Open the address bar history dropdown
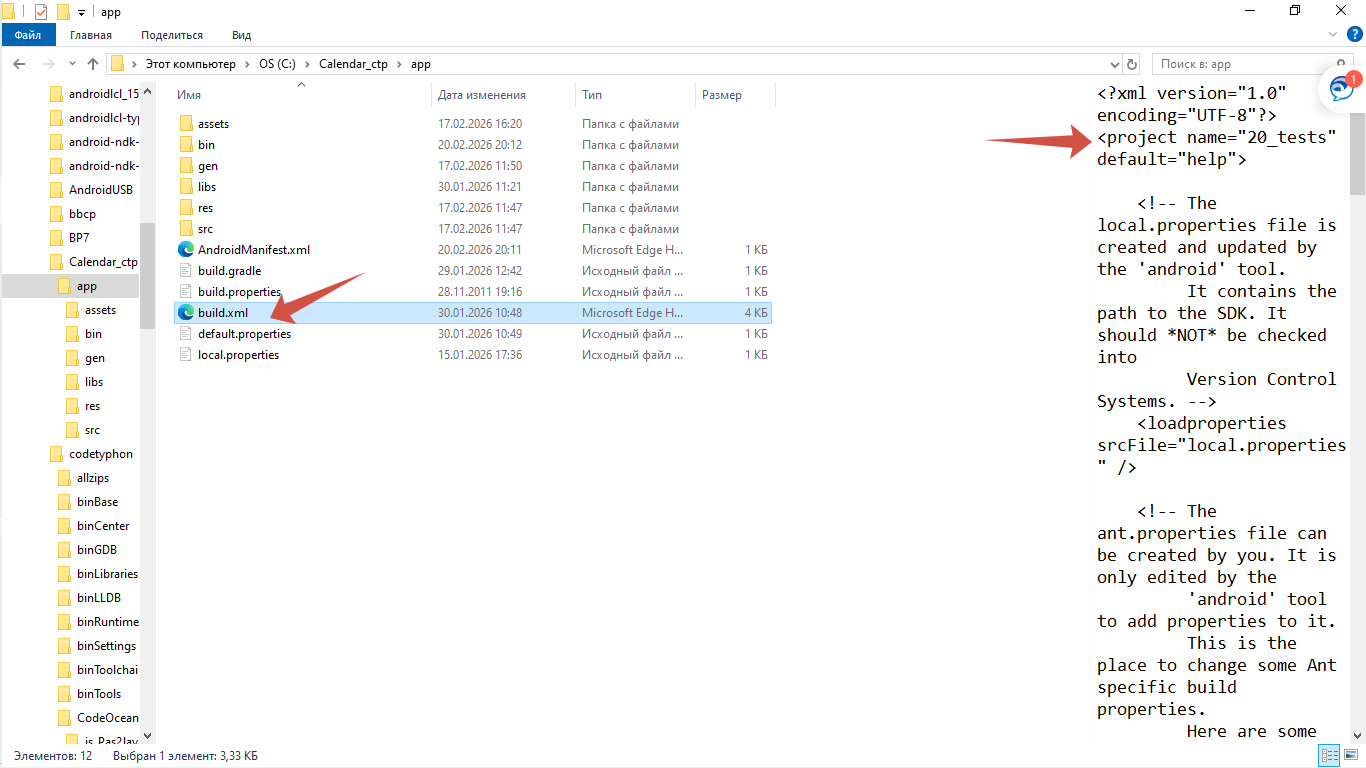This screenshot has height=768, width=1366. point(1112,64)
